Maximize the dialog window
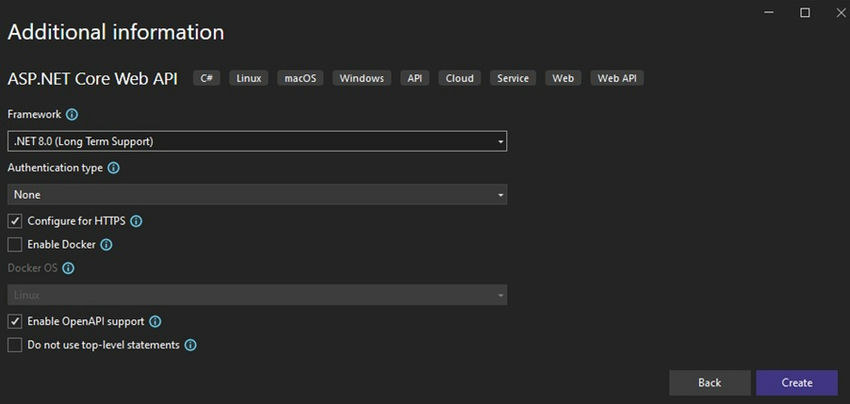 805,13
